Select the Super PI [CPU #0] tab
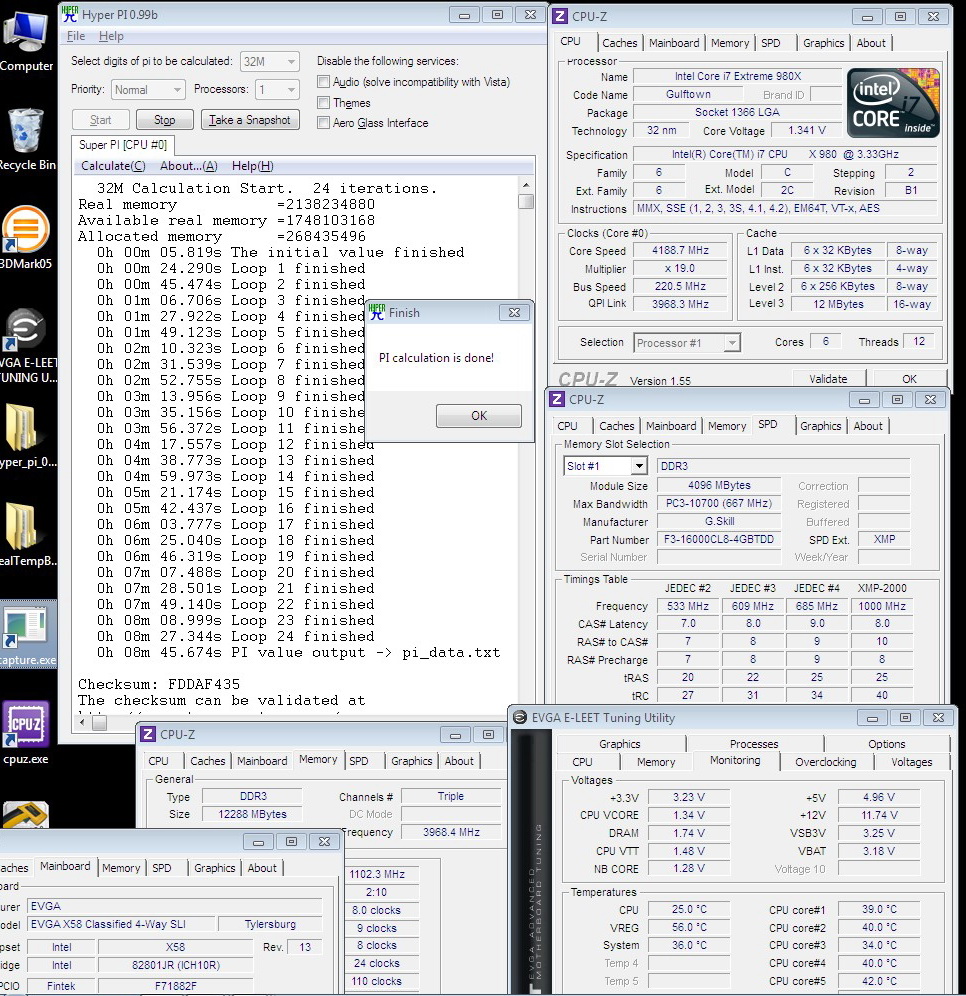966x996 pixels. pyautogui.click(x=123, y=145)
